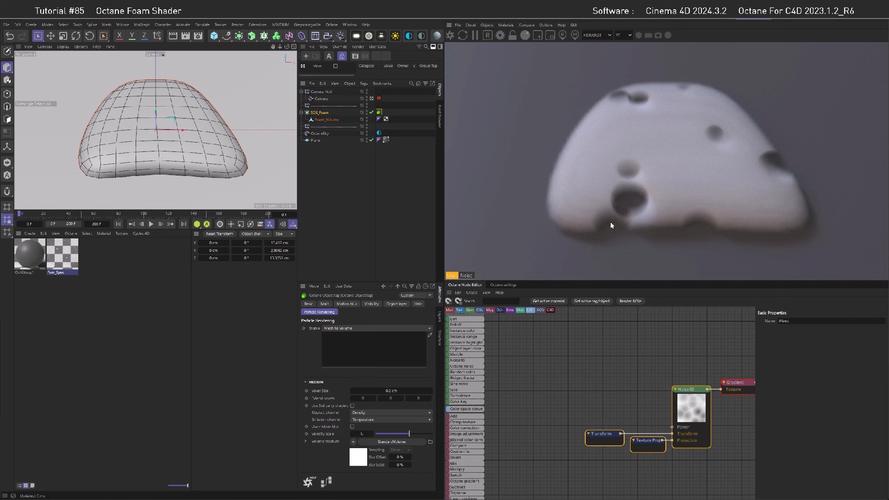The image size is (889, 500).
Task: Toggle the X axis lock icon
Action: (x=119, y=36)
